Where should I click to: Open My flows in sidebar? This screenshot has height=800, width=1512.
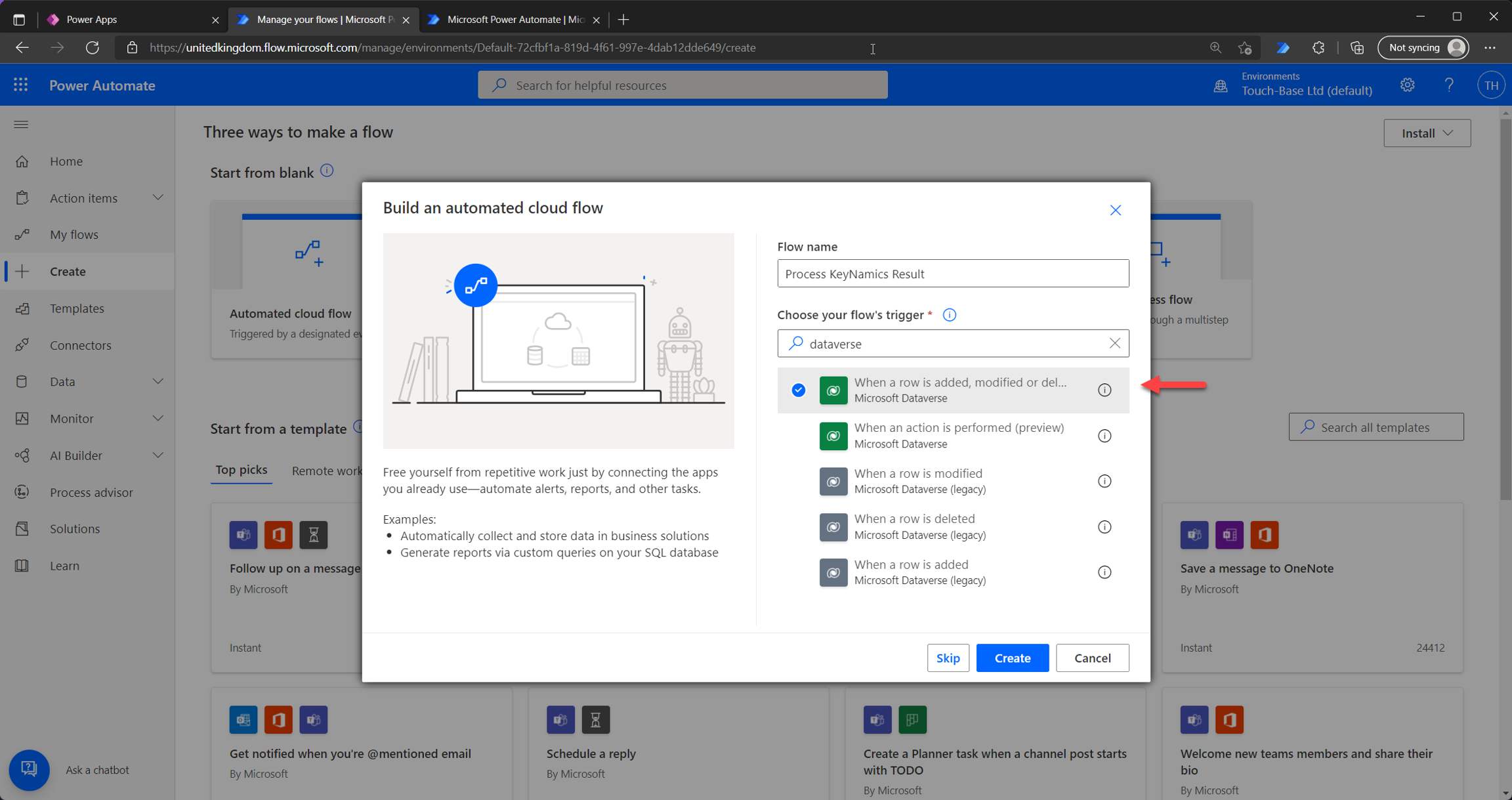point(73,234)
